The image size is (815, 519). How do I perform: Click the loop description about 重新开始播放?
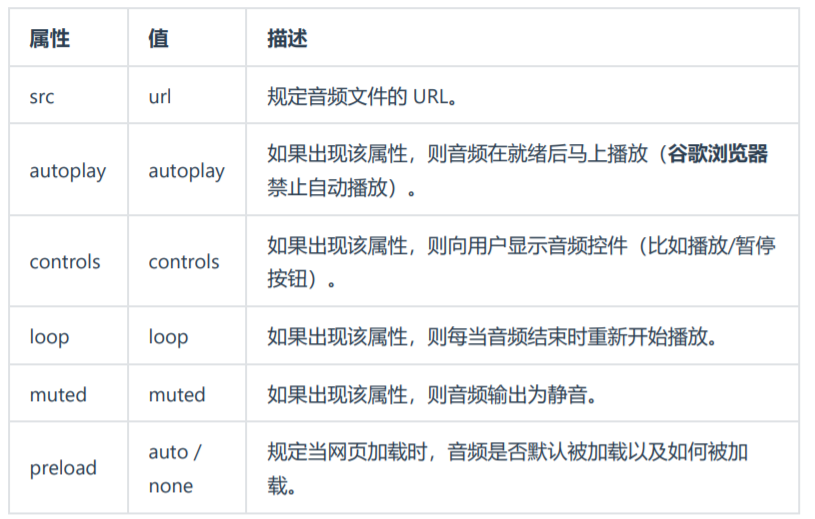492,336
